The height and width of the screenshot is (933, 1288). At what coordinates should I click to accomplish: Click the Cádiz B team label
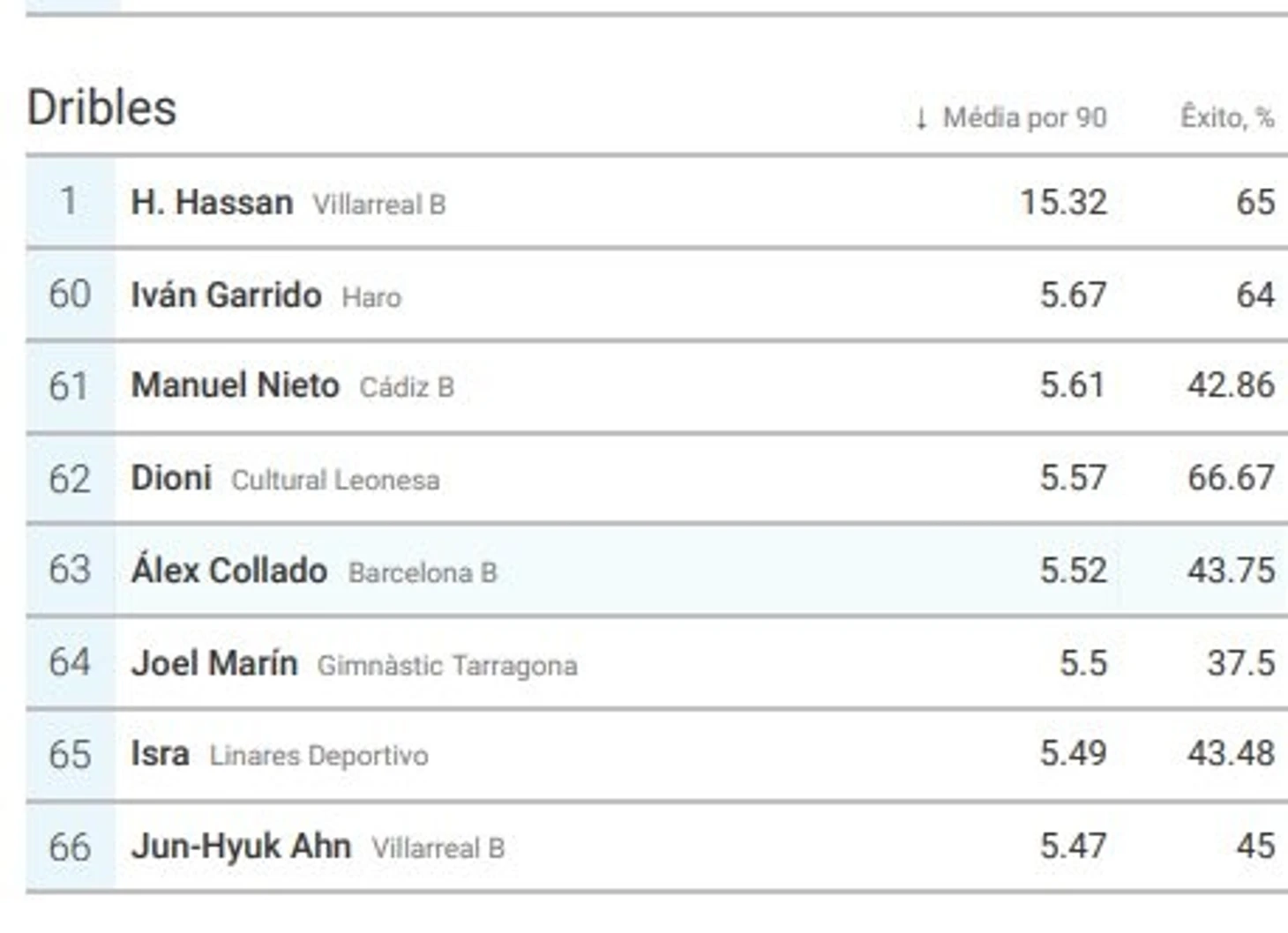407,387
